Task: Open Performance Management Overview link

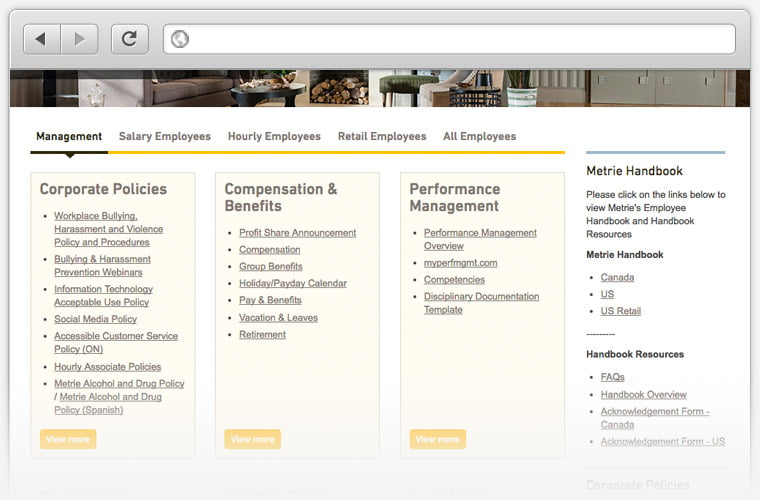Action: [x=480, y=239]
